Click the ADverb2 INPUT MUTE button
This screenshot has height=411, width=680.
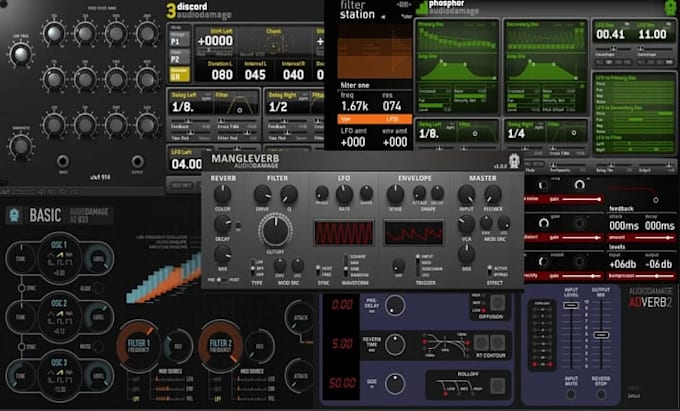pyautogui.click(x=571, y=395)
